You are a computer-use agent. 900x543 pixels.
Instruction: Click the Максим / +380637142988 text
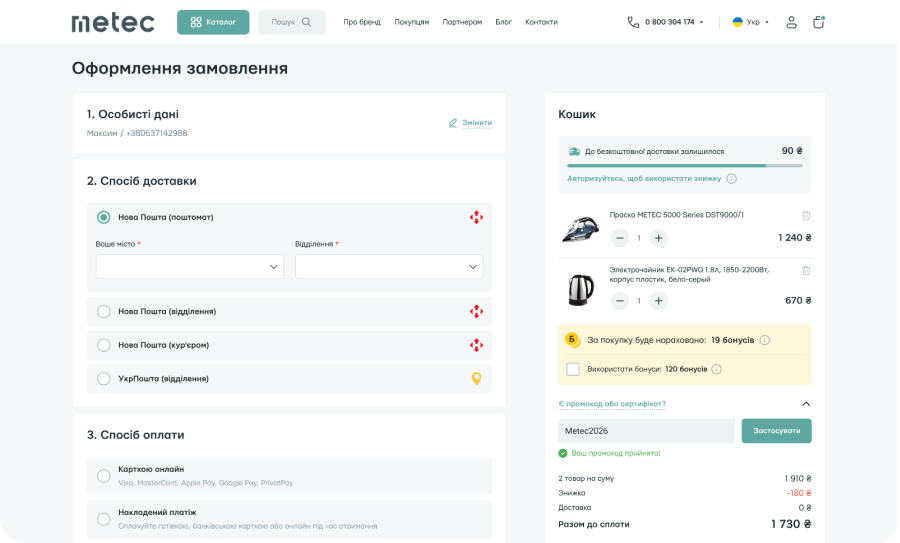137,133
